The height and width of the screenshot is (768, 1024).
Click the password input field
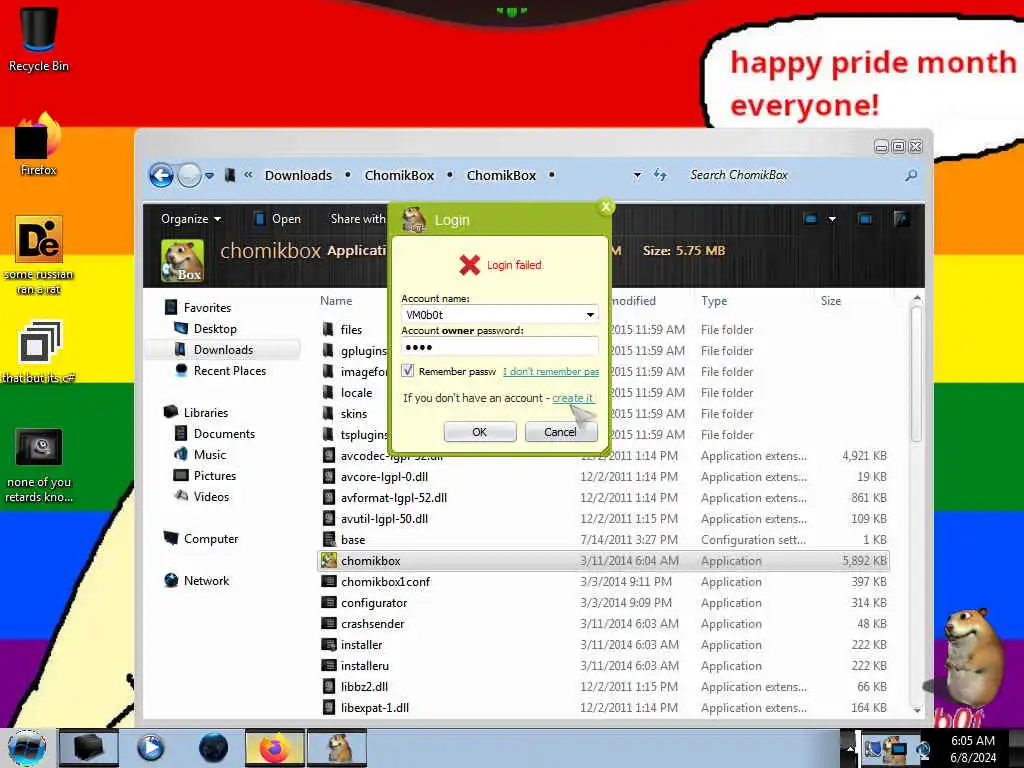click(500, 347)
